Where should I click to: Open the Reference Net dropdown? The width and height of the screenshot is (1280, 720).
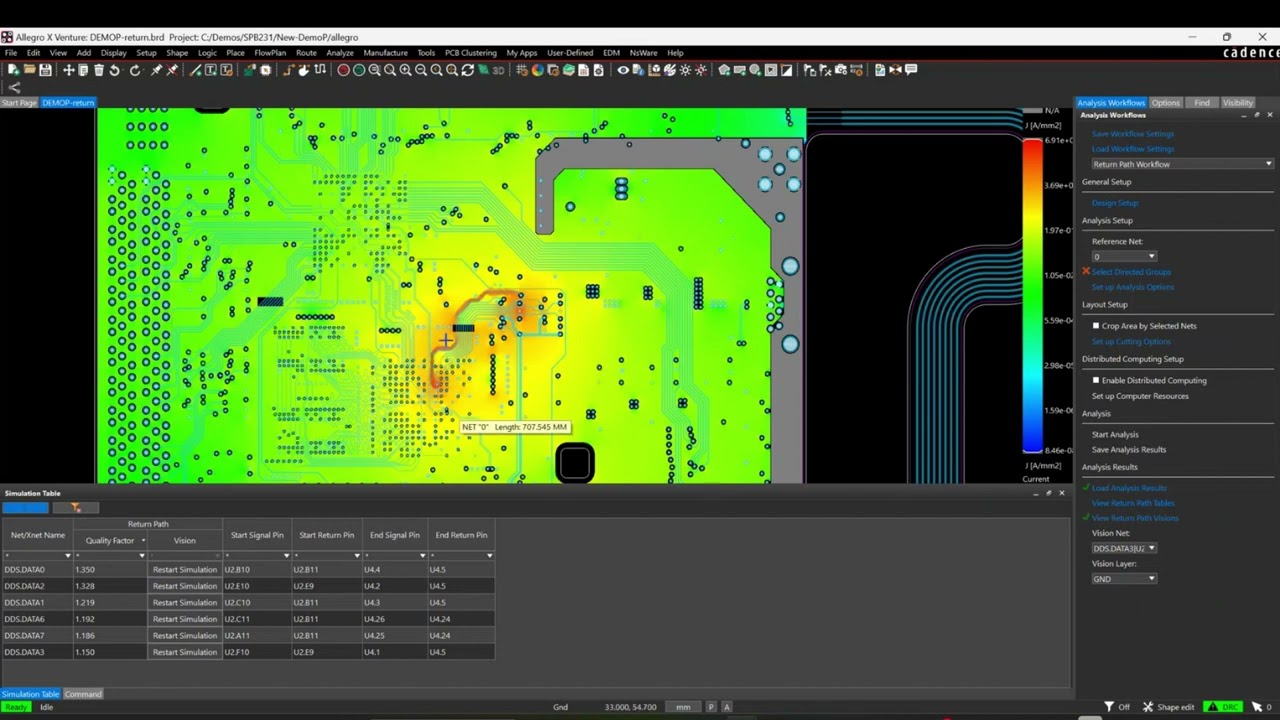click(x=1124, y=257)
